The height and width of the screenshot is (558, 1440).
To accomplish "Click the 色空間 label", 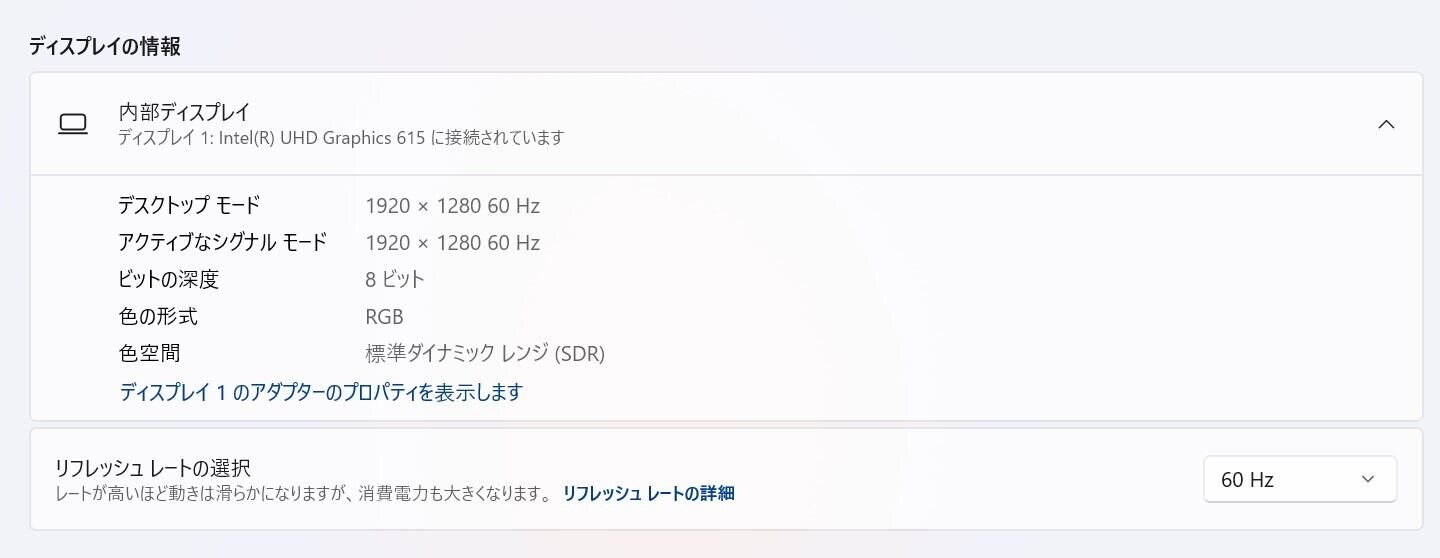I will (149, 354).
